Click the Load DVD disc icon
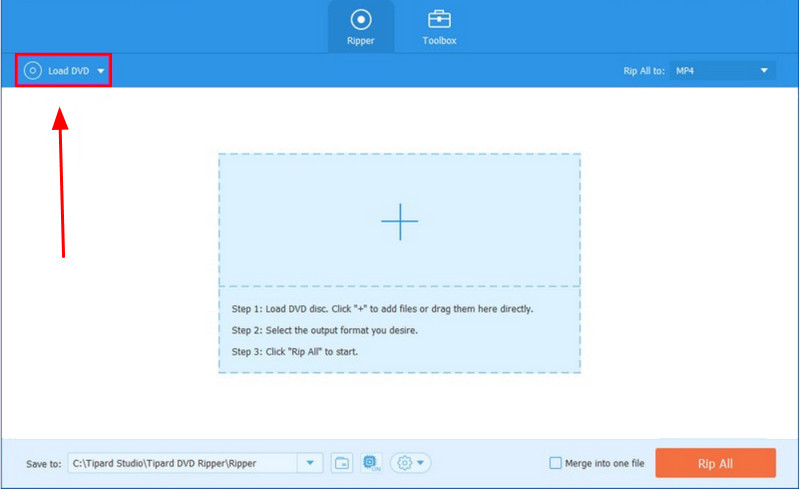 tap(32, 71)
